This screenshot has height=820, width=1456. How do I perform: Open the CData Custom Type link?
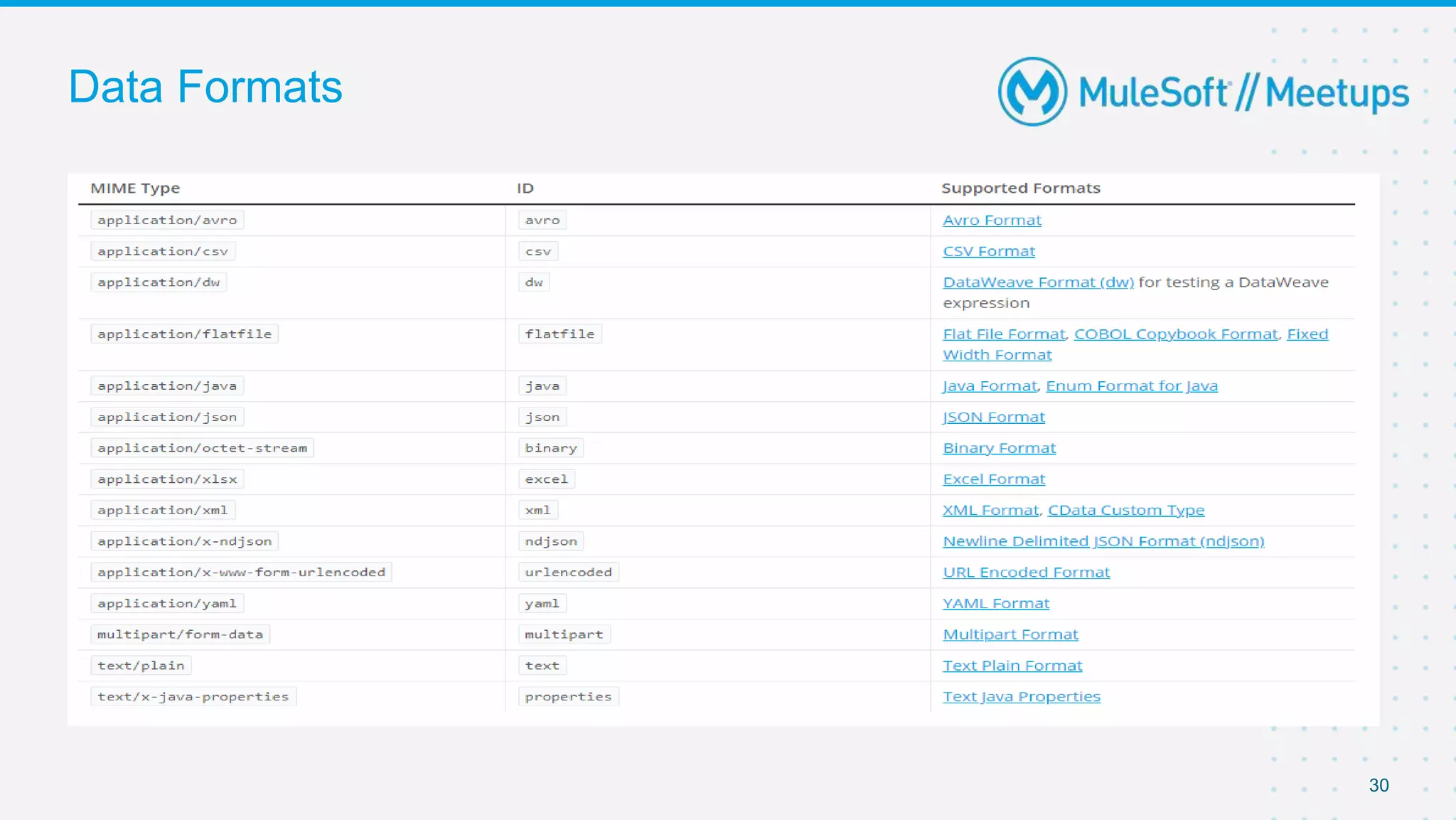pyautogui.click(x=1126, y=510)
